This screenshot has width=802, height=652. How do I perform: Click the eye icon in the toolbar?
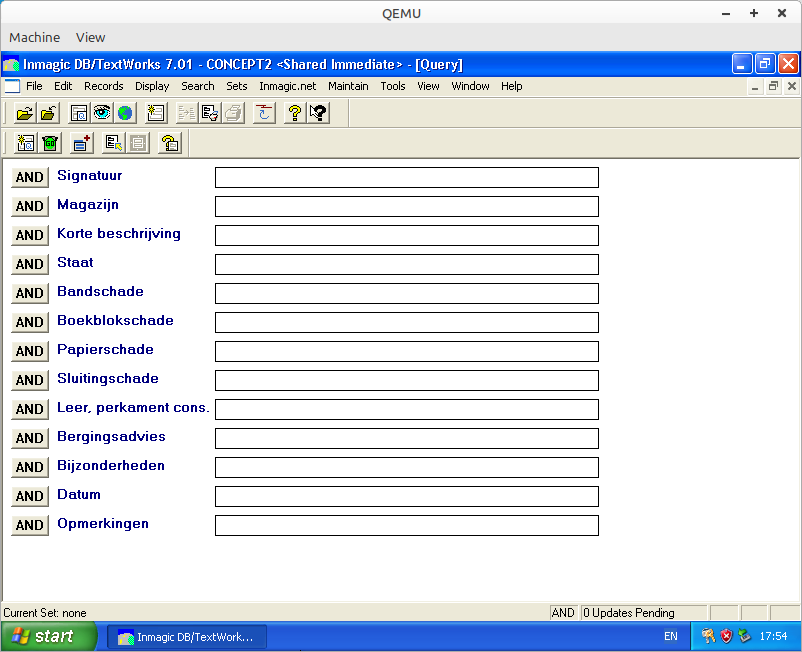[x=102, y=113]
